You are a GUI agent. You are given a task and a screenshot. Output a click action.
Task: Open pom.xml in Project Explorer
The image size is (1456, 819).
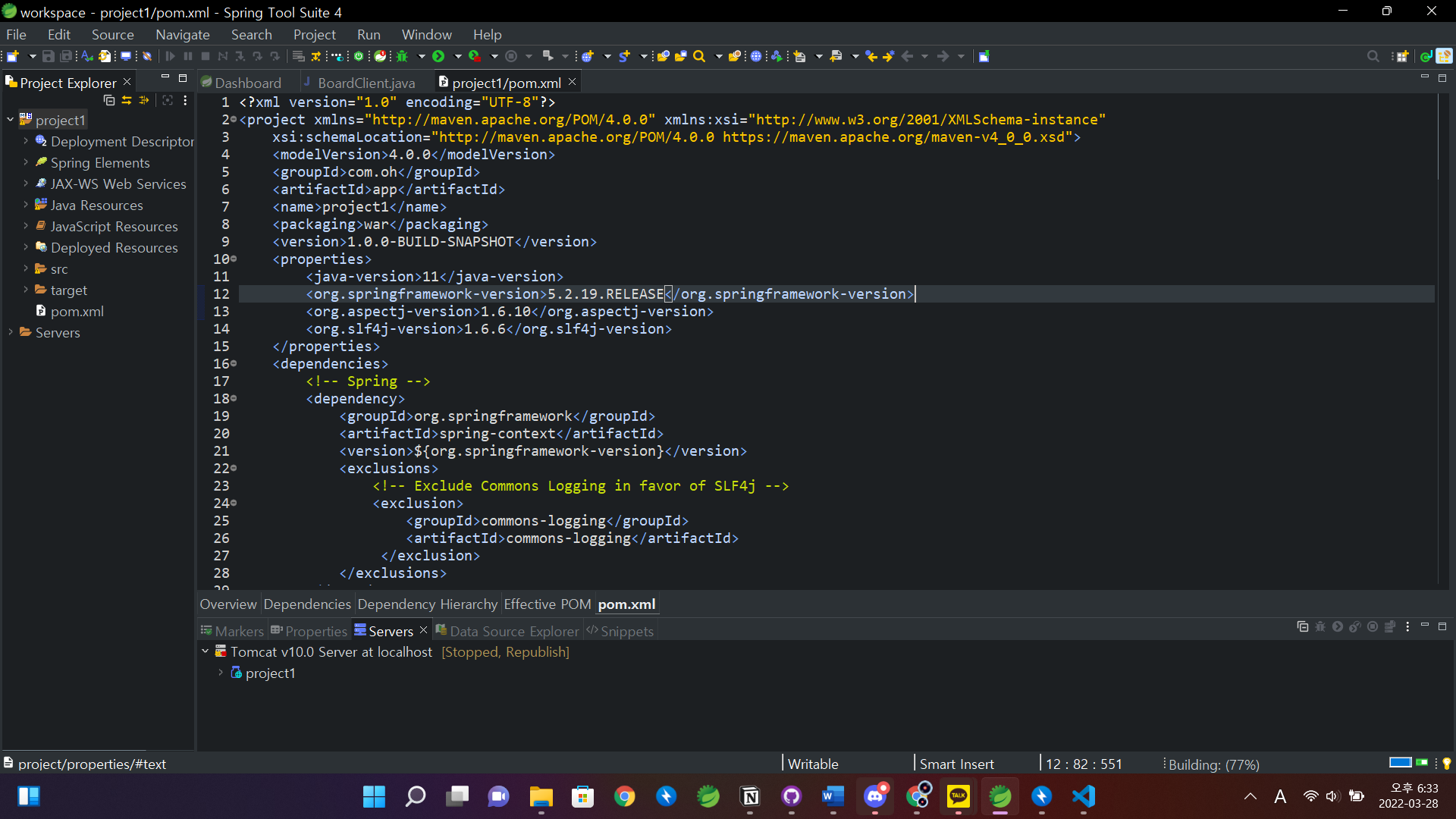pyautogui.click(x=77, y=311)
